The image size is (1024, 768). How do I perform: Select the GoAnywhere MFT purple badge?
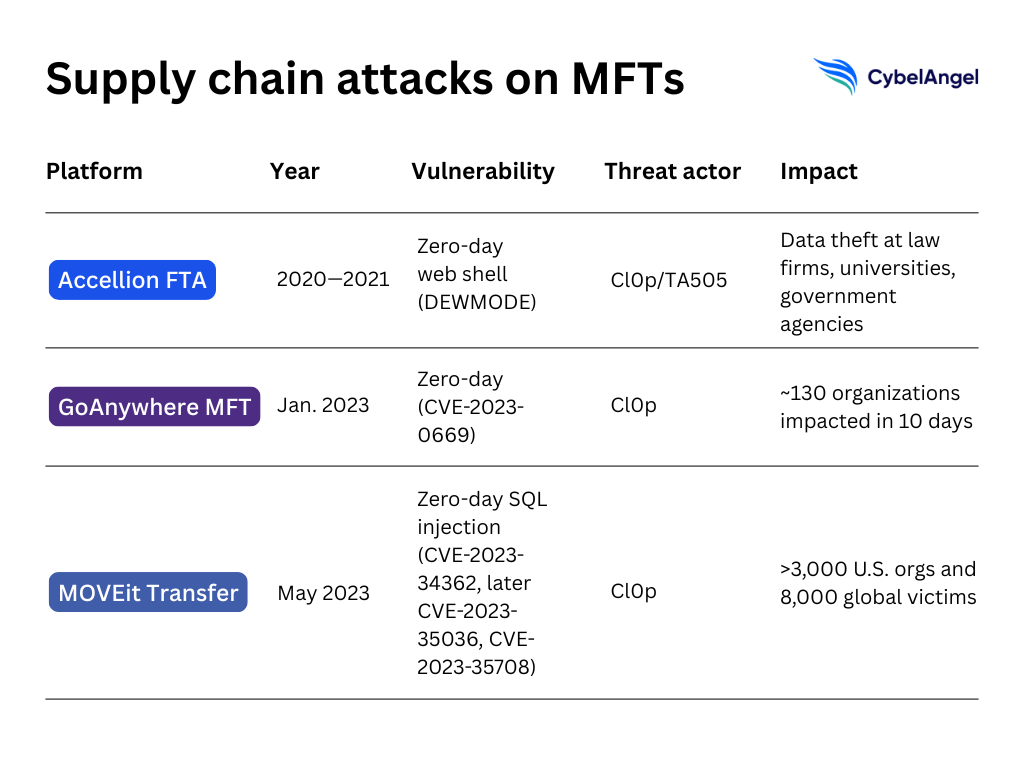coord(154,406)
